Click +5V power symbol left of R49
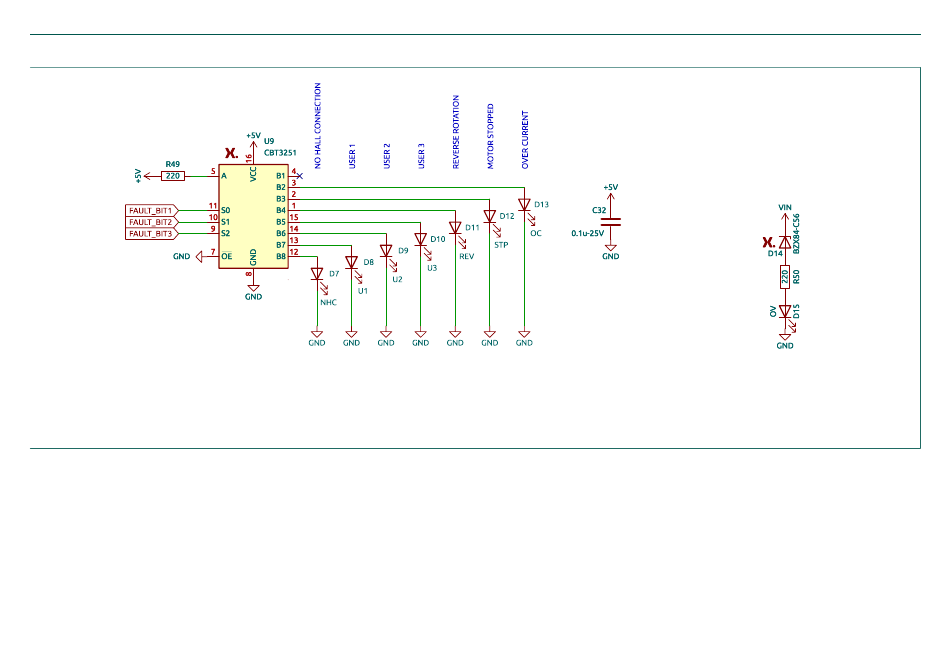This screenshot has width=950, height=655. point(143,176)
